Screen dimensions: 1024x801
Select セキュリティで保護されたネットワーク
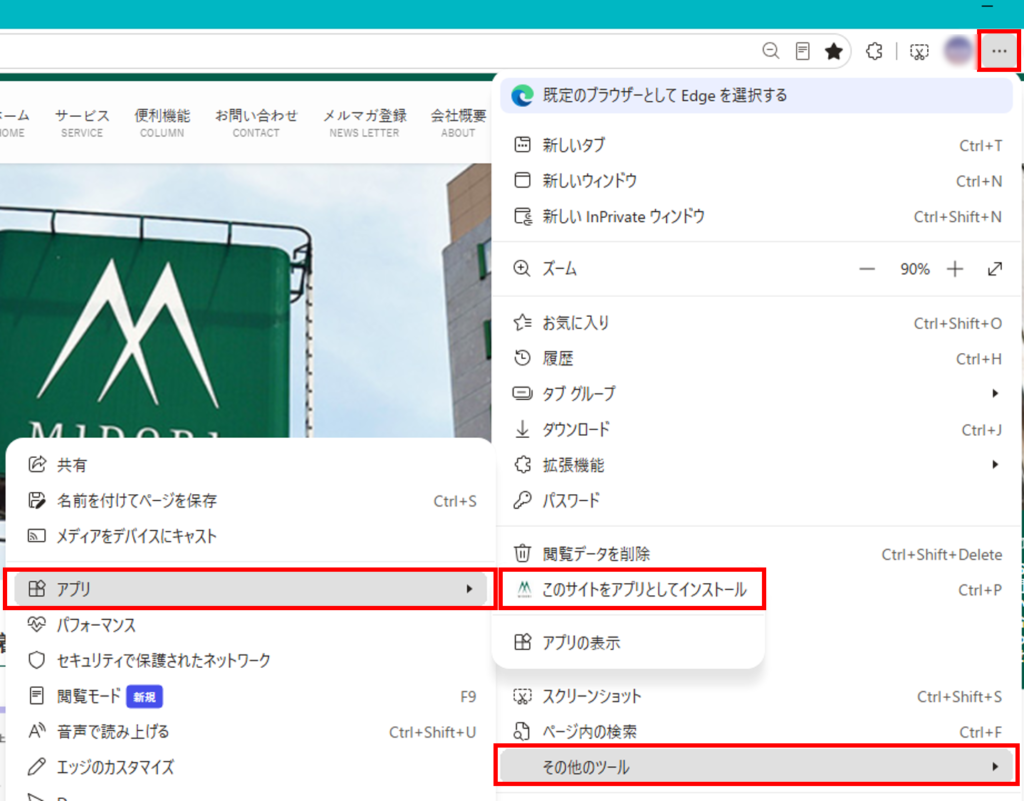[x=251, y=661]
